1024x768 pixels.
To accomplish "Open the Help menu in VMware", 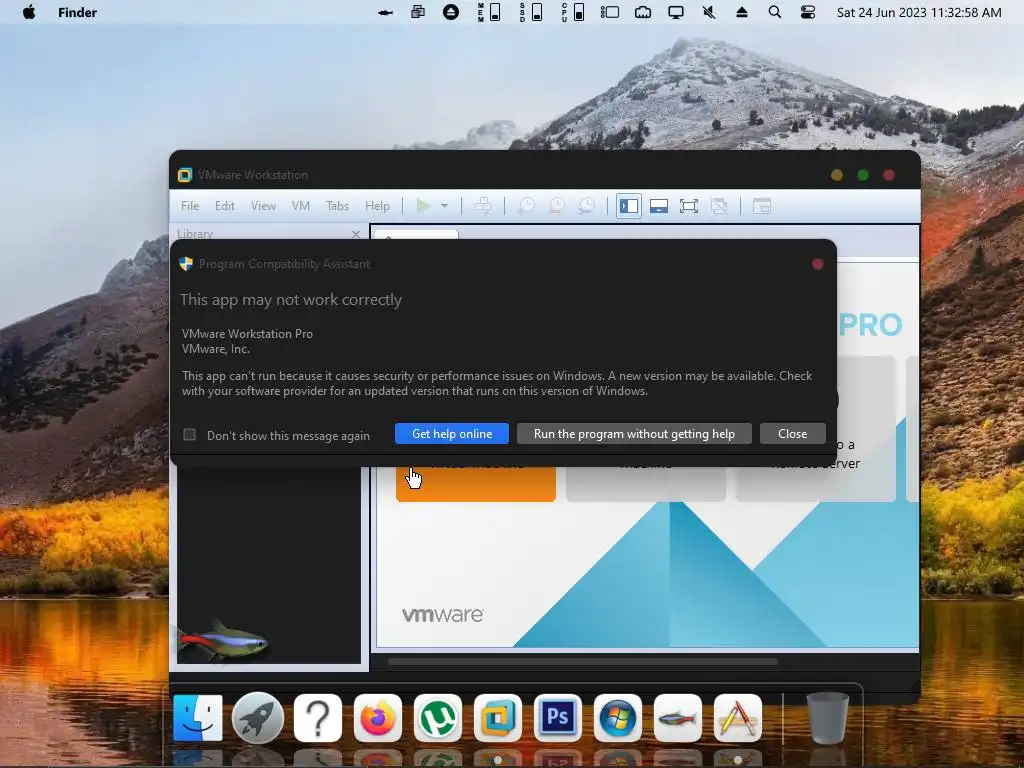I will pos(377,206).
